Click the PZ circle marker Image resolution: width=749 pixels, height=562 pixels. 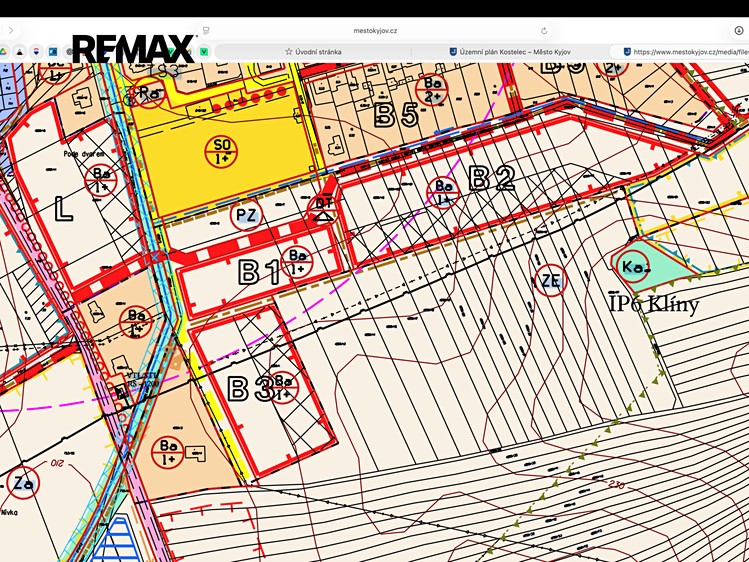[x=246, y=215]
